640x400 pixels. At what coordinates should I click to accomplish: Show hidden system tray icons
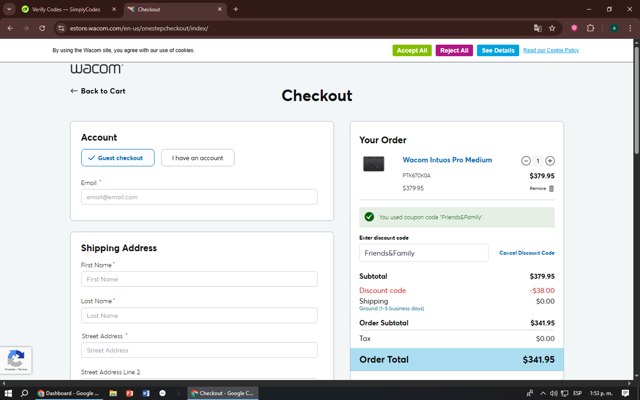click(x=543, y=393)
